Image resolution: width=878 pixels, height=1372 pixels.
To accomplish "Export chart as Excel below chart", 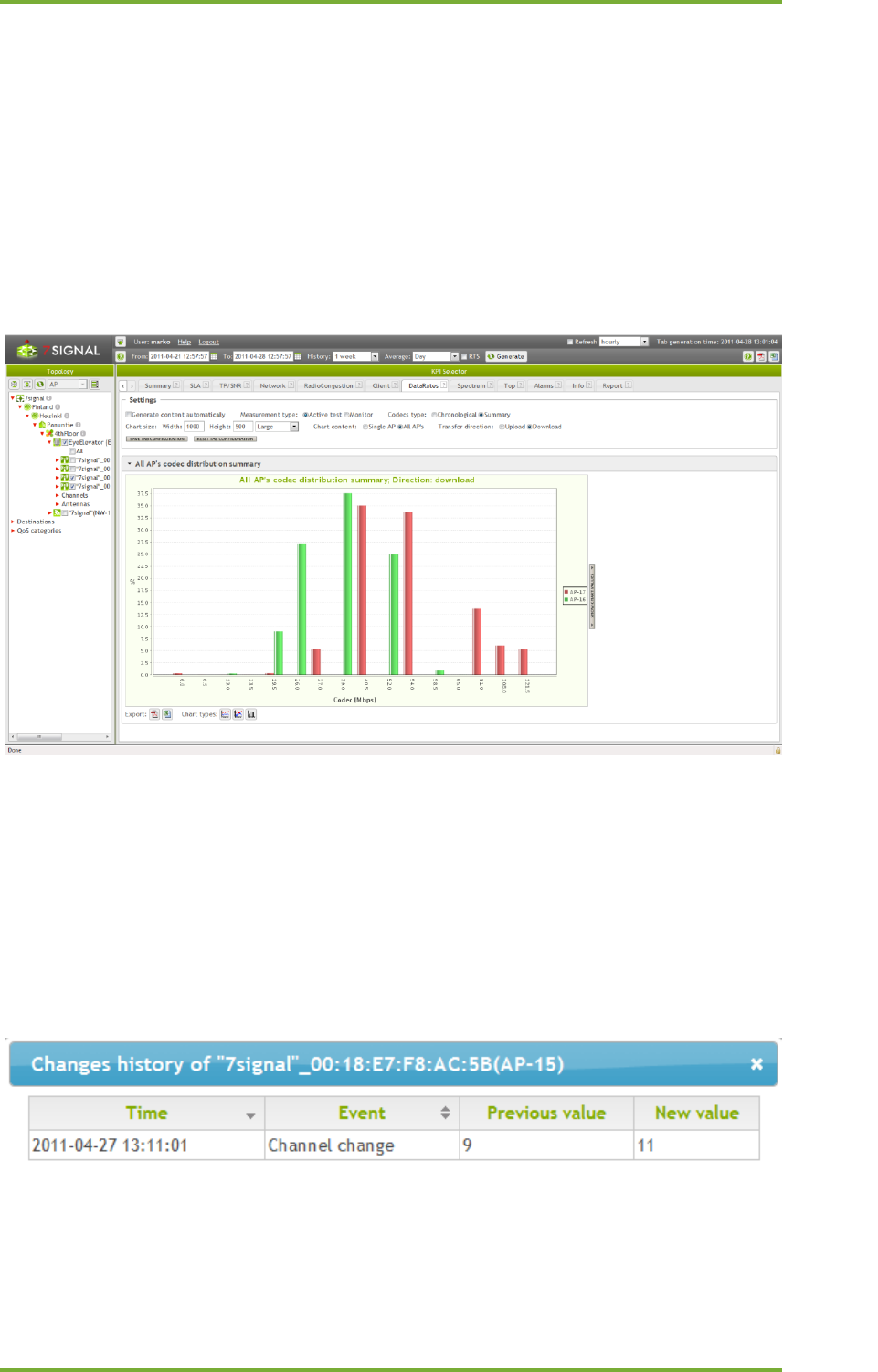I will (167, 714).
